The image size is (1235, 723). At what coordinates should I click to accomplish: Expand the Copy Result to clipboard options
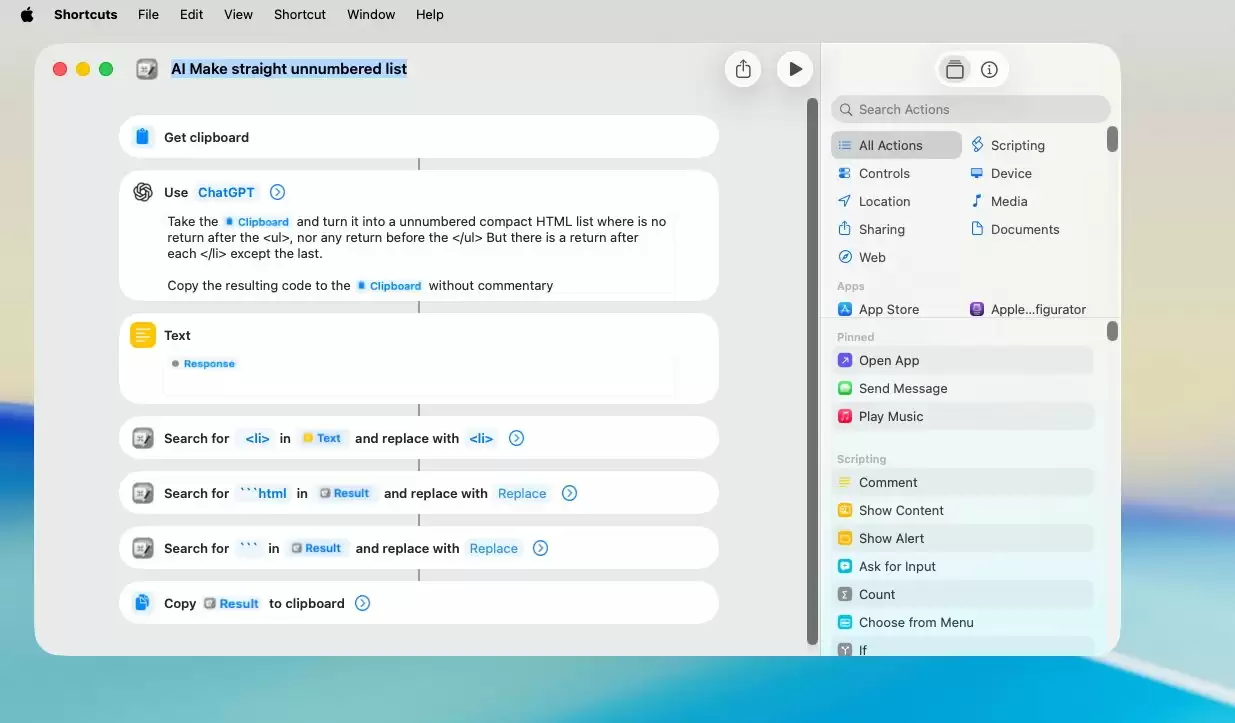(362, 603)
